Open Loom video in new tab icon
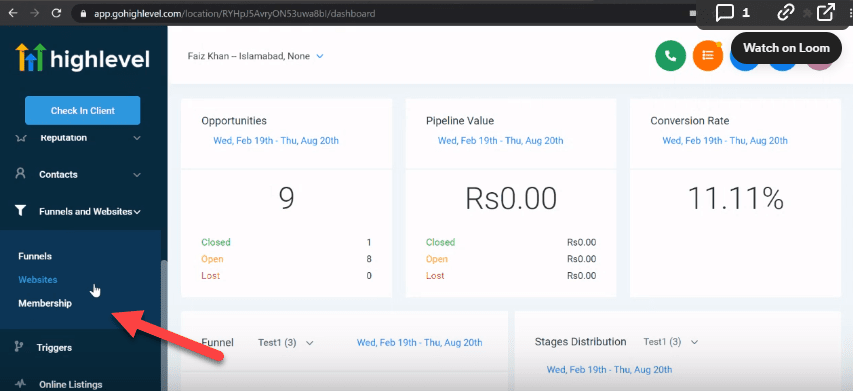 coord(826,13)
